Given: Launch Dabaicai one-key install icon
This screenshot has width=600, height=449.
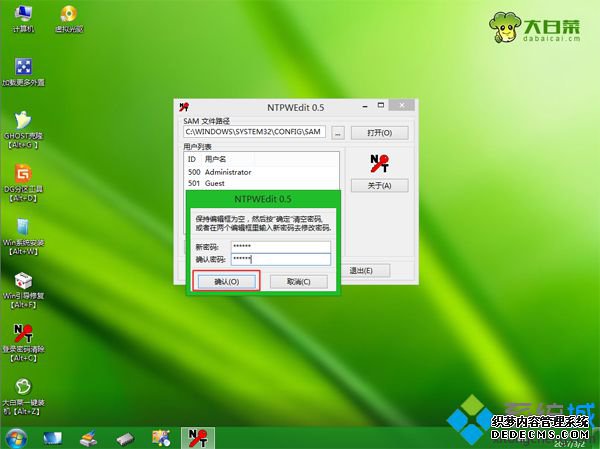Looking at the screenshot, I should (x=23, y=397).
